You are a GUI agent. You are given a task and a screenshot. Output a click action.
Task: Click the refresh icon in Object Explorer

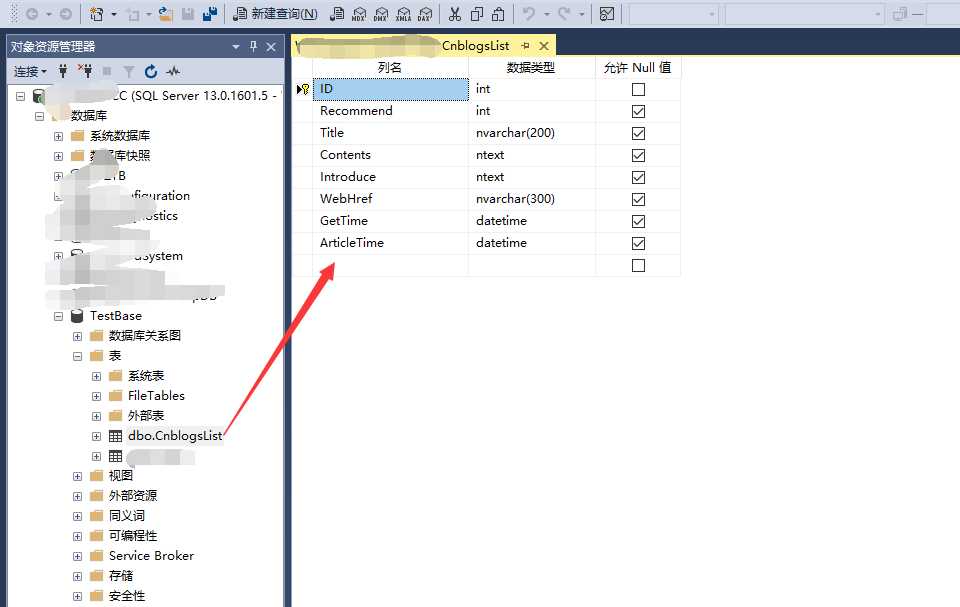pos(151,72)
